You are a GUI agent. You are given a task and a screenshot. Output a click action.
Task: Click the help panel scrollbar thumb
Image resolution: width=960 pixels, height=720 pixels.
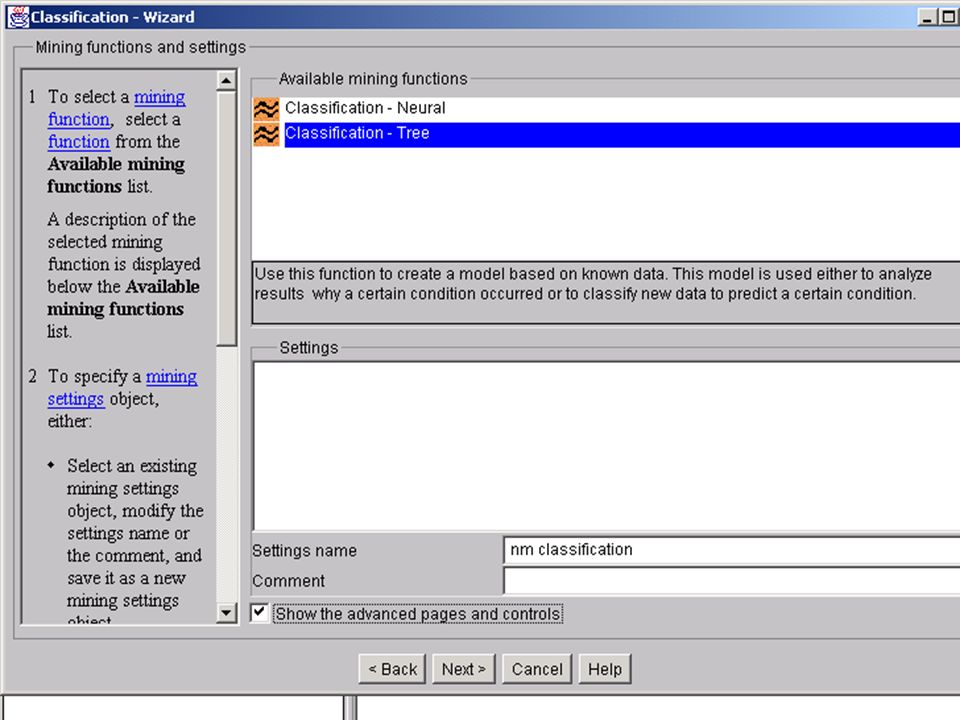227,219
